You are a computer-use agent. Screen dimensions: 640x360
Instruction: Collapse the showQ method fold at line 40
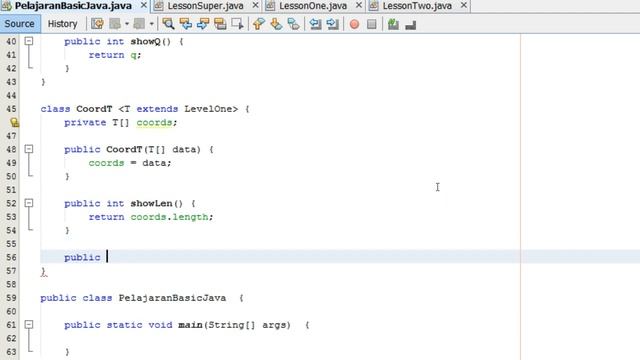pyautogui.click(x=29, y=41)
